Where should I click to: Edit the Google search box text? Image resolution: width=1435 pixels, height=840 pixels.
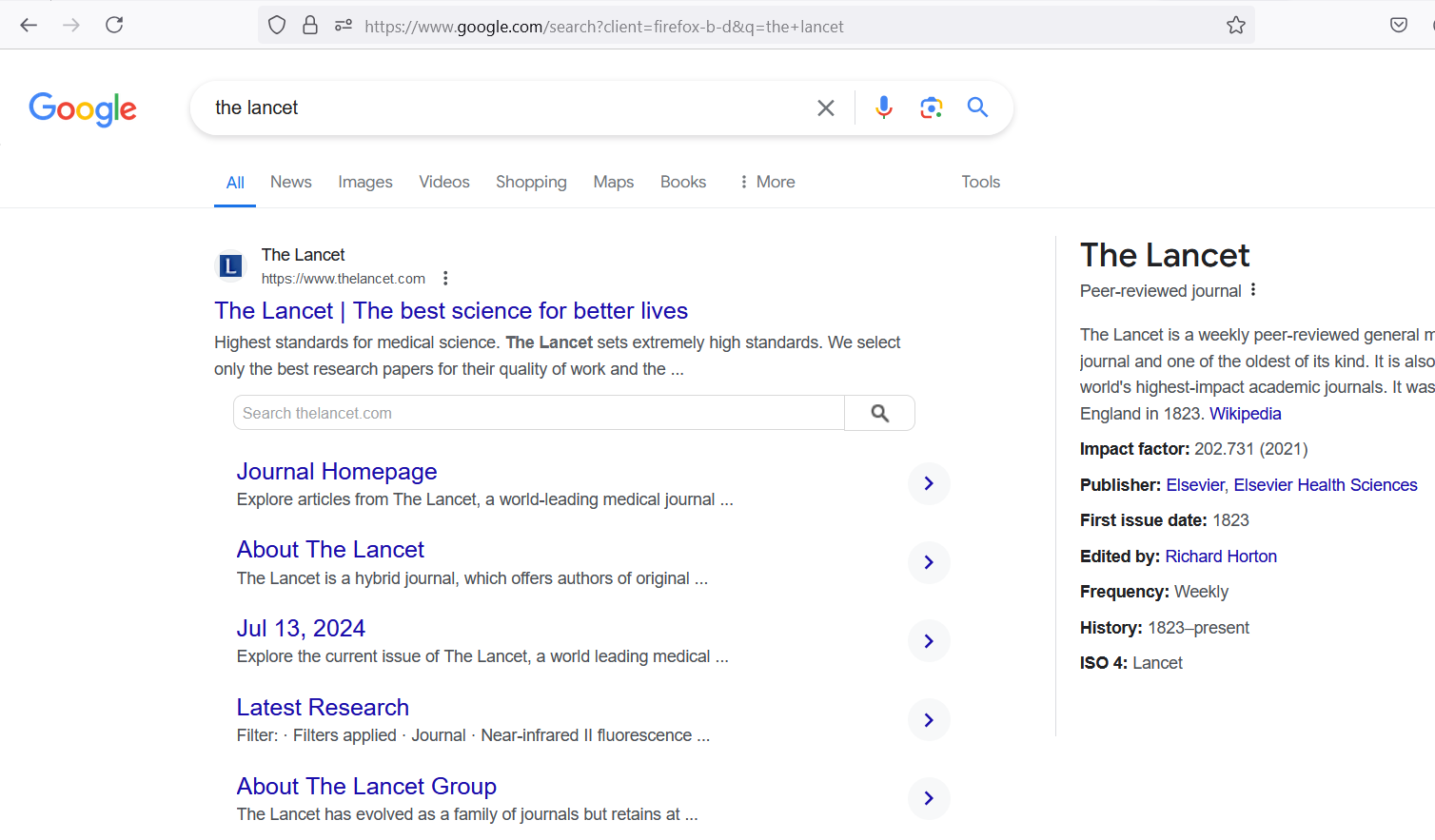click(x=504, y=107)
